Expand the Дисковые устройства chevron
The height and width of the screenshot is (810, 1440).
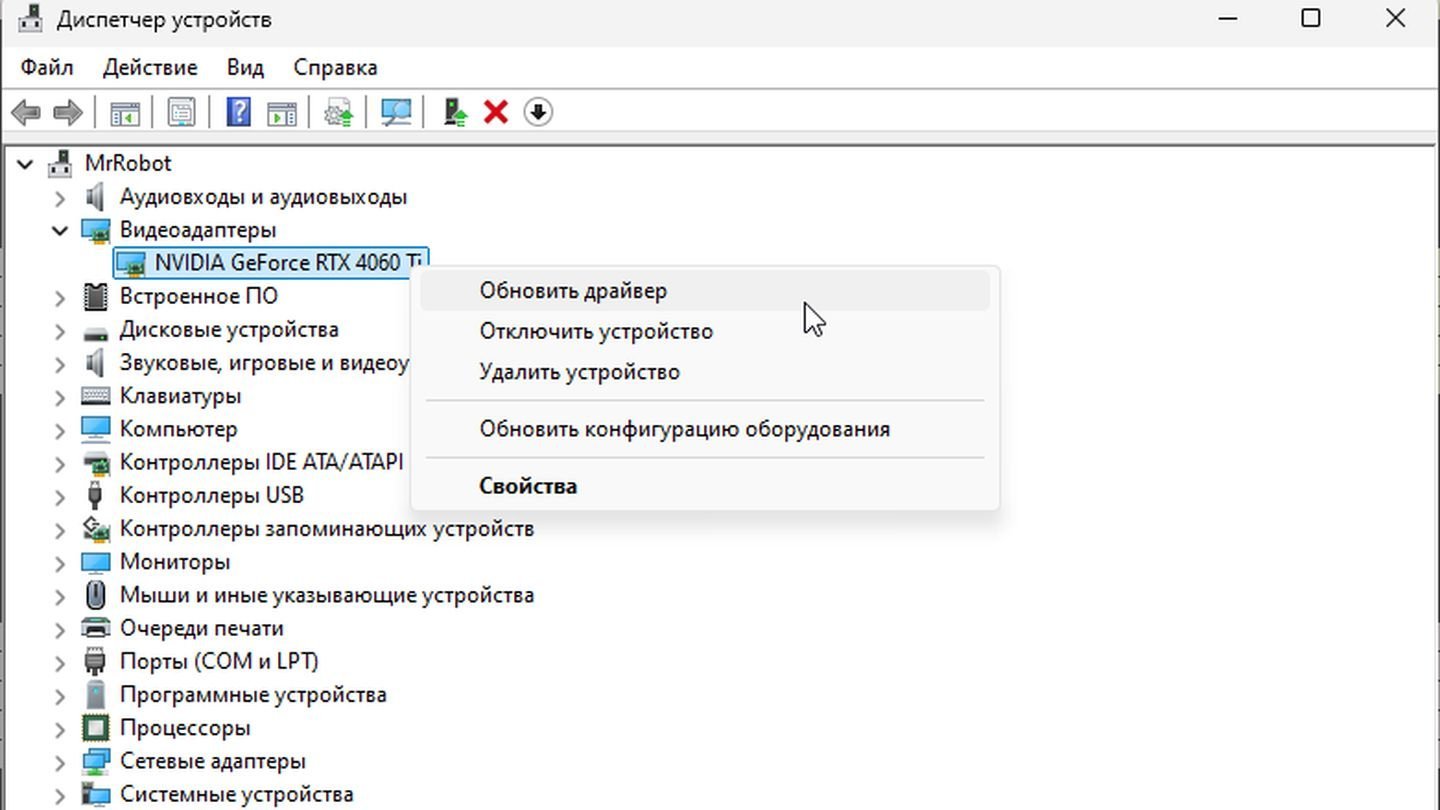(60, 330)
